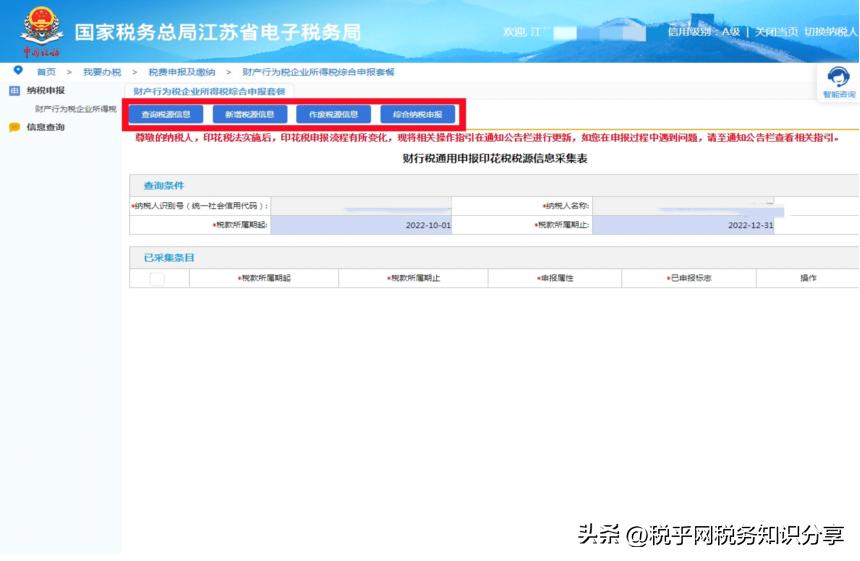Image resolution: width=860 pixels, height=561 pixels.
Task: Click the 税款所属期止 date field 2022-12-31
Action: [x=683, y=225]
